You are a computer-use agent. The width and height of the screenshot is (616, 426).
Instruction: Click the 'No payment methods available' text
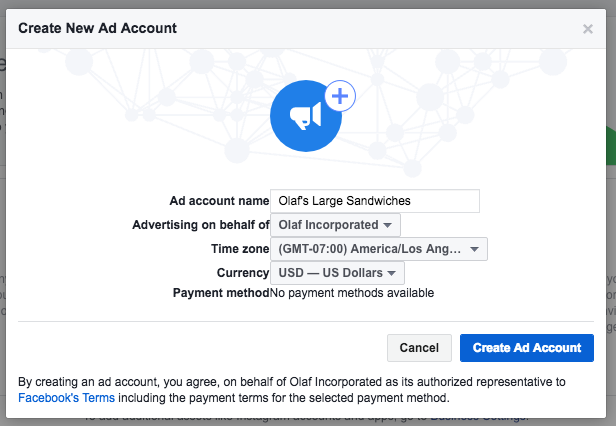[x=352, y=293]
